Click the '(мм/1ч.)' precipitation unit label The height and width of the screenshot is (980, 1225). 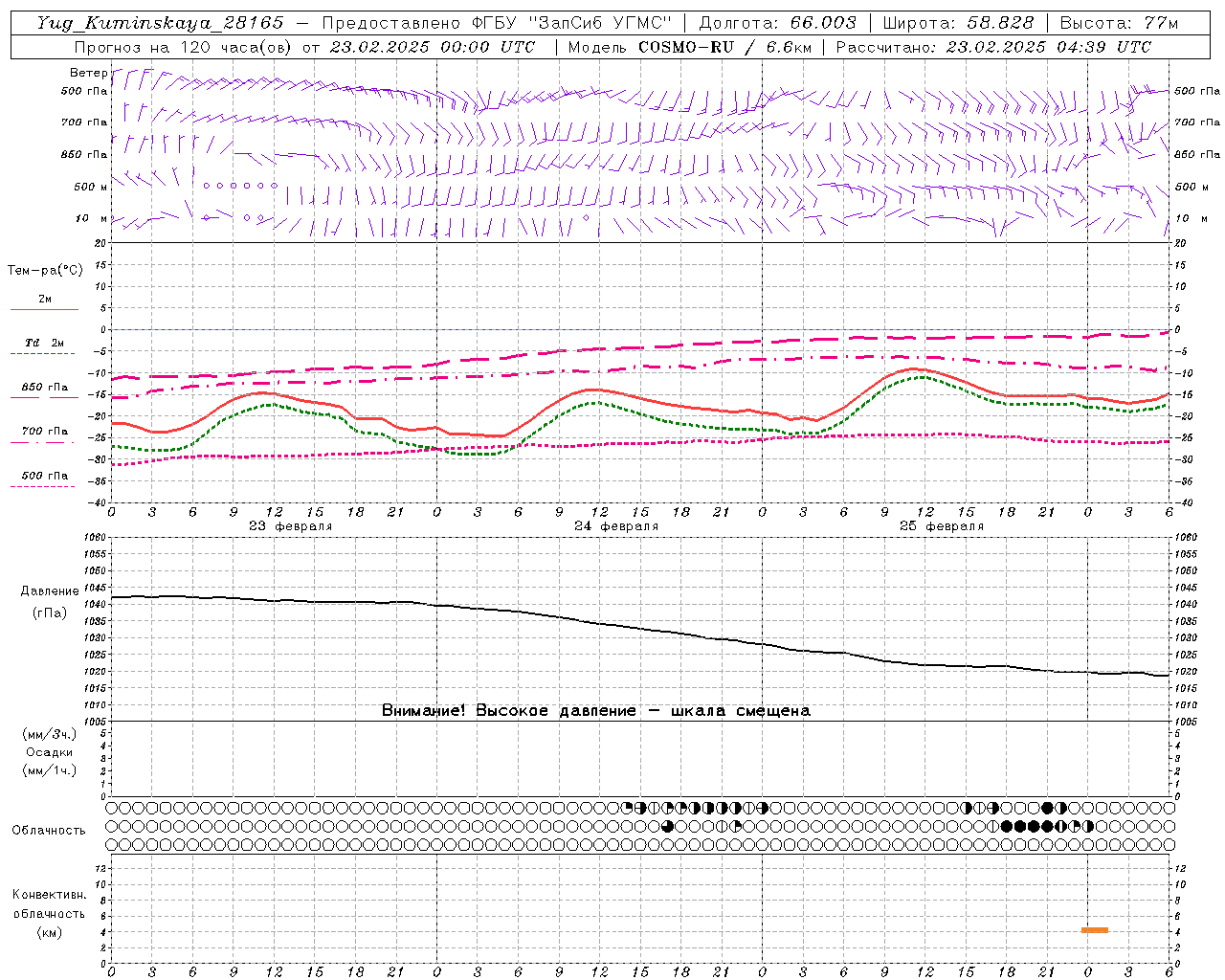(49, 770)
